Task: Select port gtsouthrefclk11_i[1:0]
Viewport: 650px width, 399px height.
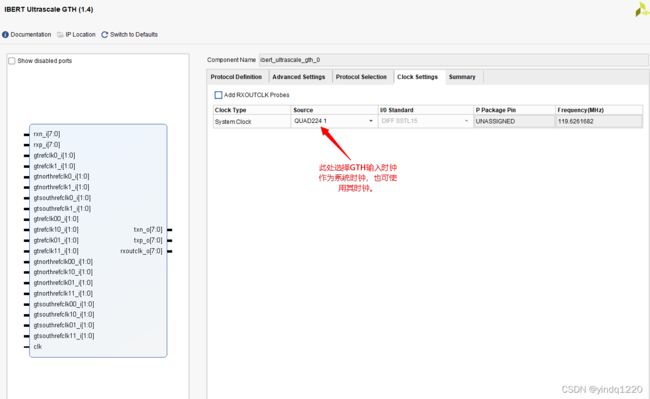Action: pyautogui.click(x=64, y=336)
